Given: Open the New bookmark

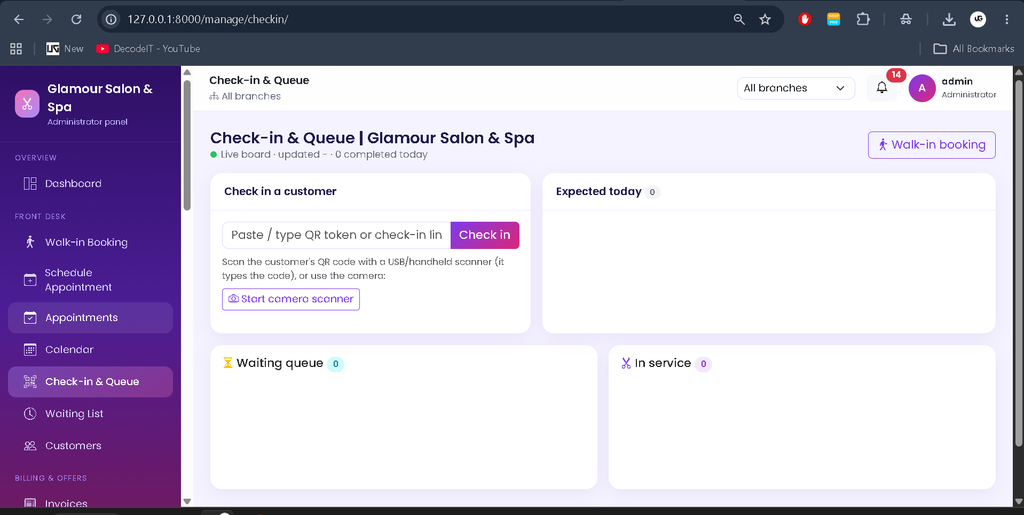Looking at the screenshot, I should [65, 48].
